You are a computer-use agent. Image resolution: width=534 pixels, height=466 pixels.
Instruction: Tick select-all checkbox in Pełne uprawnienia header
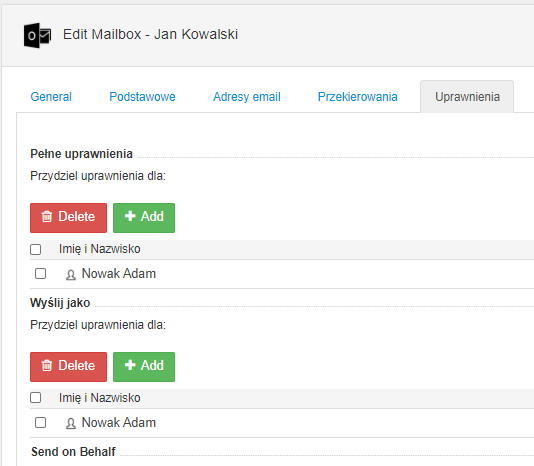click(x=36, y=249)
